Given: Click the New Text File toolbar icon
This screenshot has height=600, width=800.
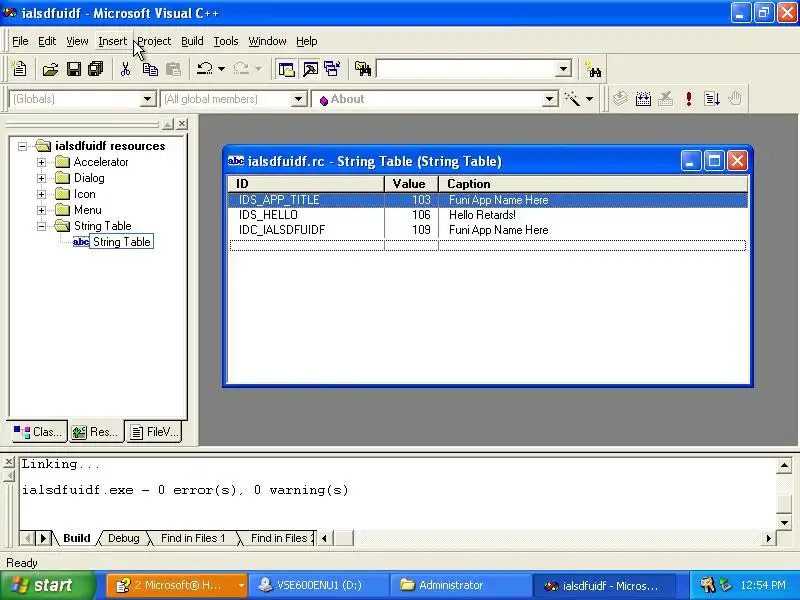Looking at the screenshot, I should pyautogui.click(x=19, y=69).
